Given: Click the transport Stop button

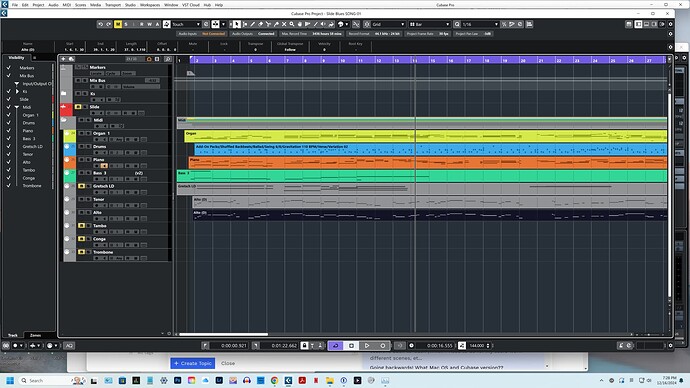Looking at the screenshot, I should click(x=351, y=345).
